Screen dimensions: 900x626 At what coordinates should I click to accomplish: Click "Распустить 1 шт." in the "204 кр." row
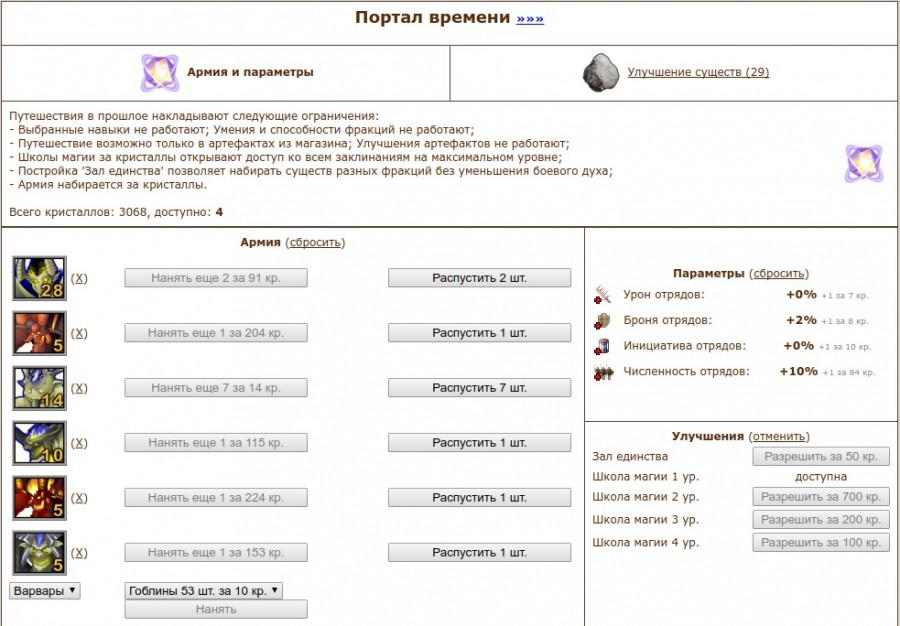click(x=479, y=333)
